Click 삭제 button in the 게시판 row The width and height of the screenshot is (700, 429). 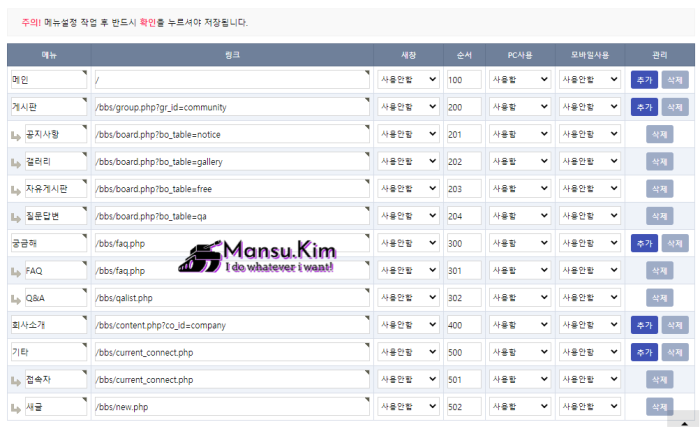(675, 107)
